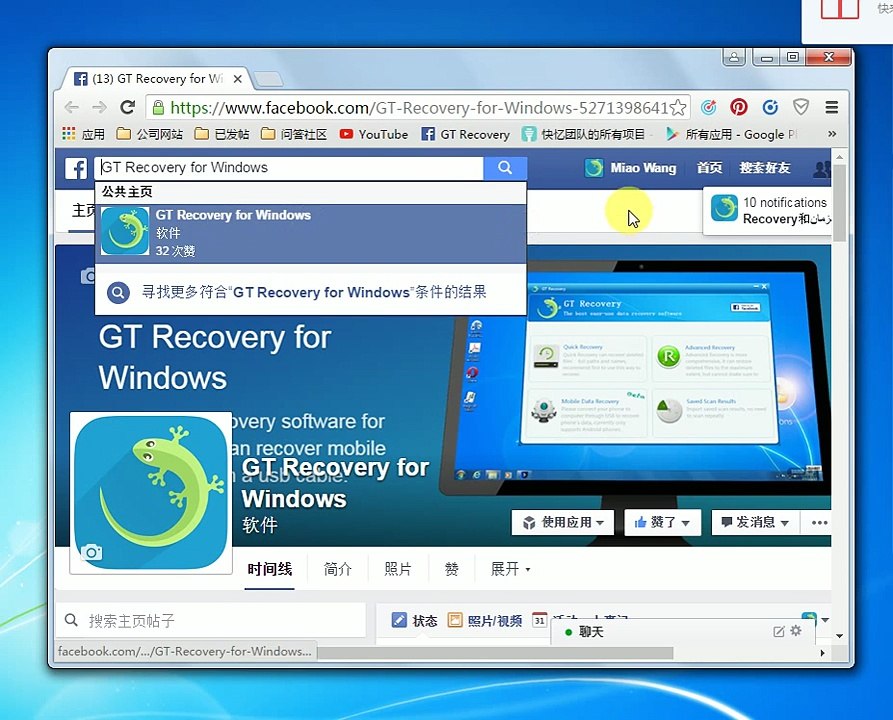Click the 主页 page tab at left
Image resolution: width=893 pixels, height=720 pixels.
(x=83, y=210)
